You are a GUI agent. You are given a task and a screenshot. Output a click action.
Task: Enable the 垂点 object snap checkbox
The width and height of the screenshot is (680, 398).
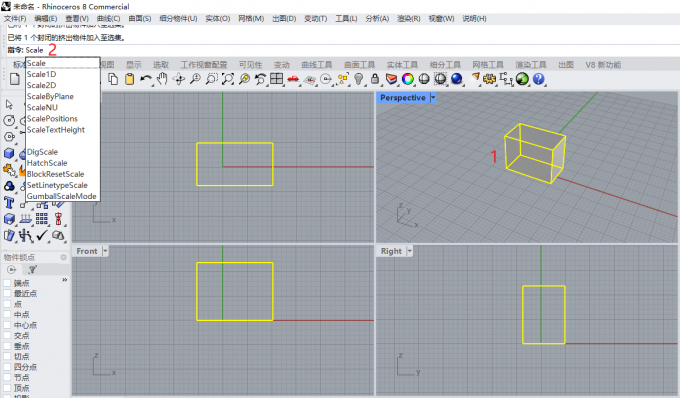point(7,346)
